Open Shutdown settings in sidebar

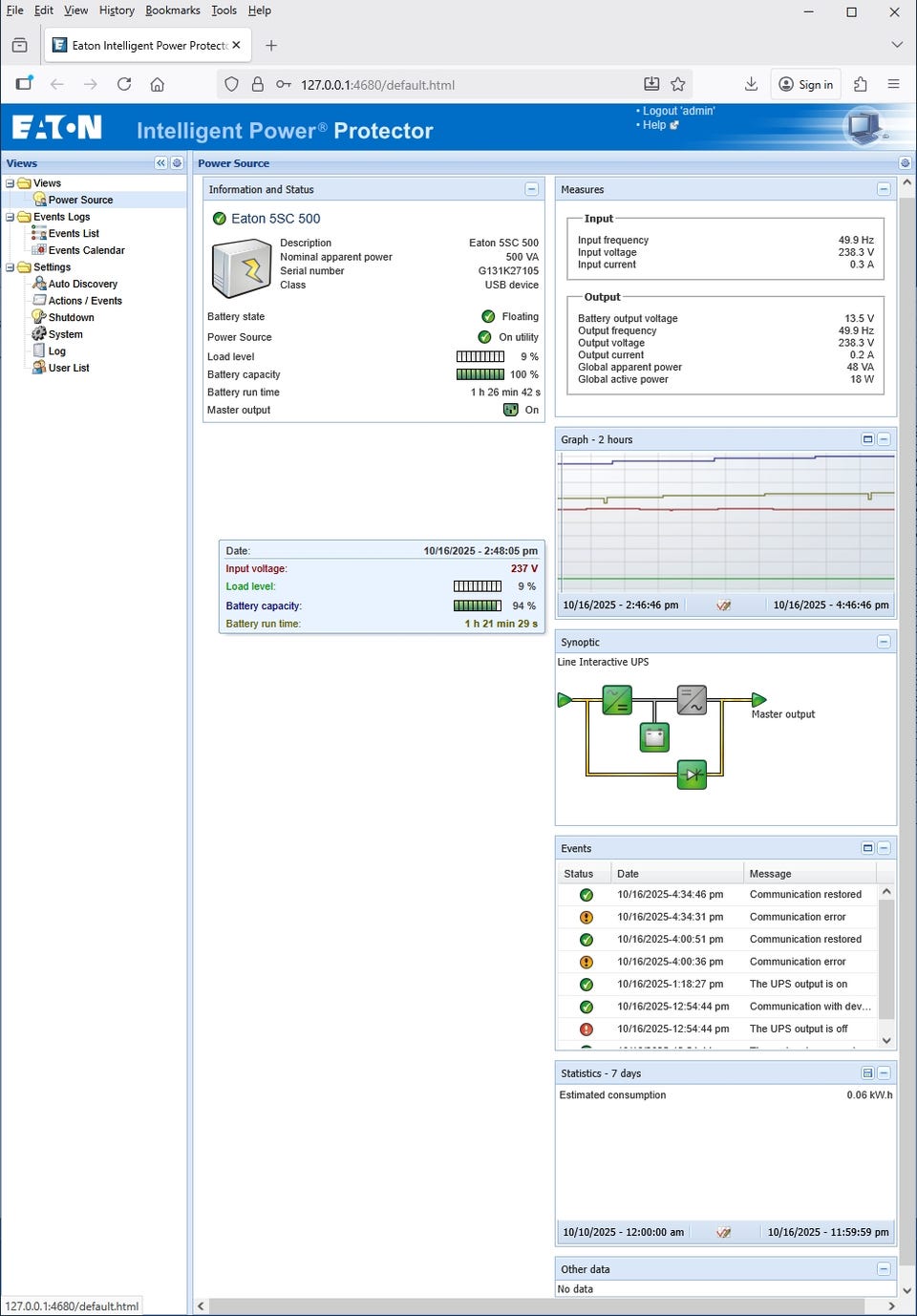(71, 317)
